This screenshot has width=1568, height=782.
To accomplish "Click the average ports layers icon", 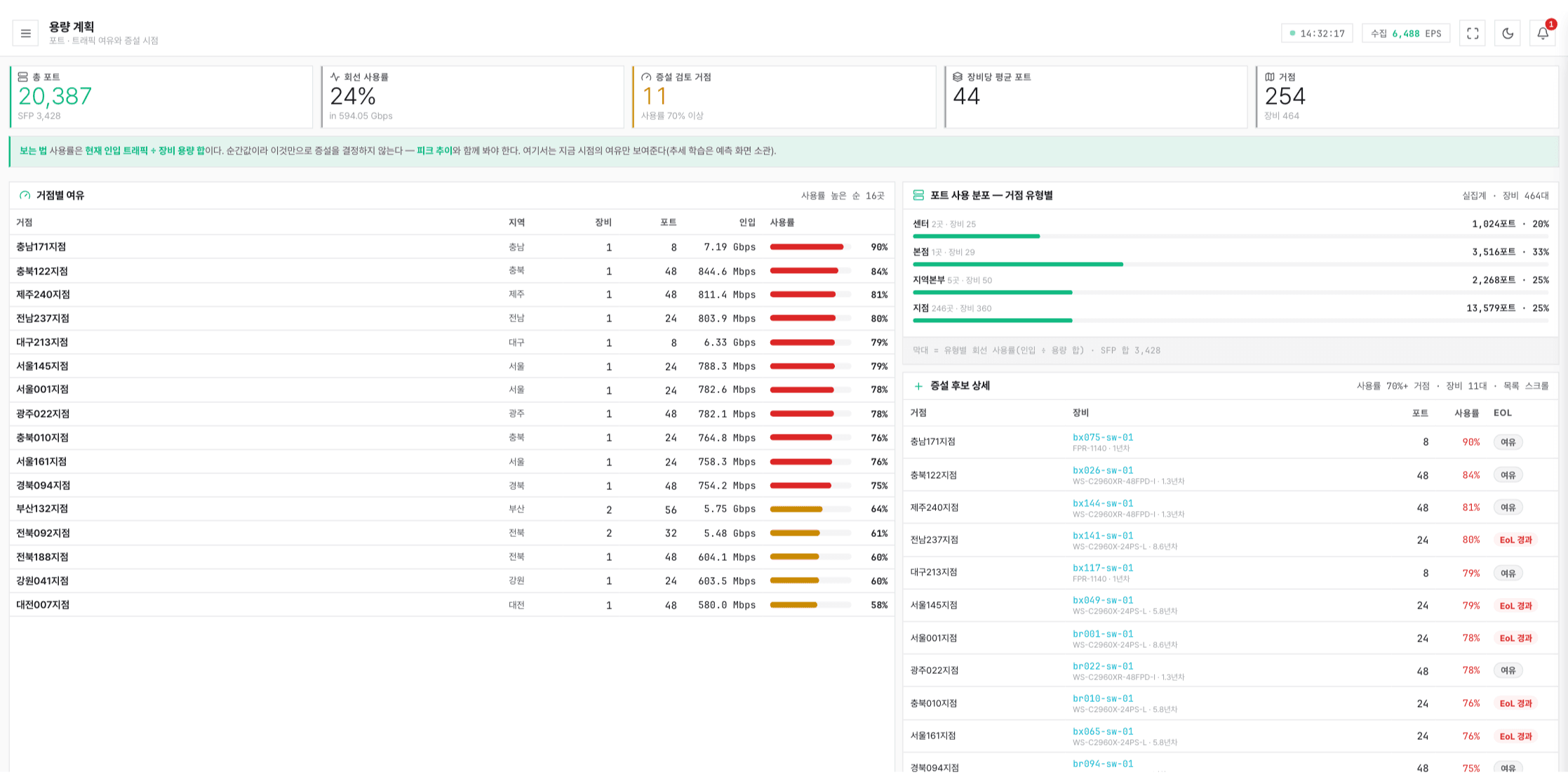I will [958, 77].
